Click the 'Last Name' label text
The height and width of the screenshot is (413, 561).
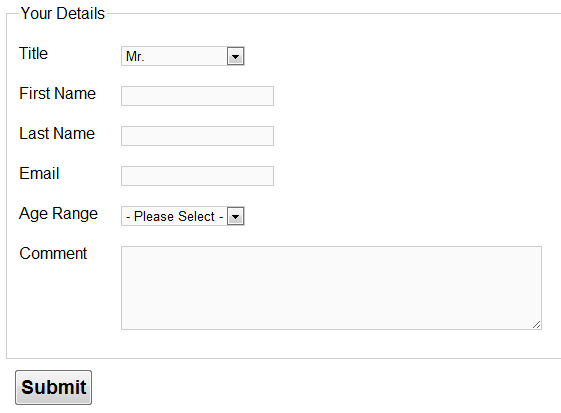(x=57, y=133)
